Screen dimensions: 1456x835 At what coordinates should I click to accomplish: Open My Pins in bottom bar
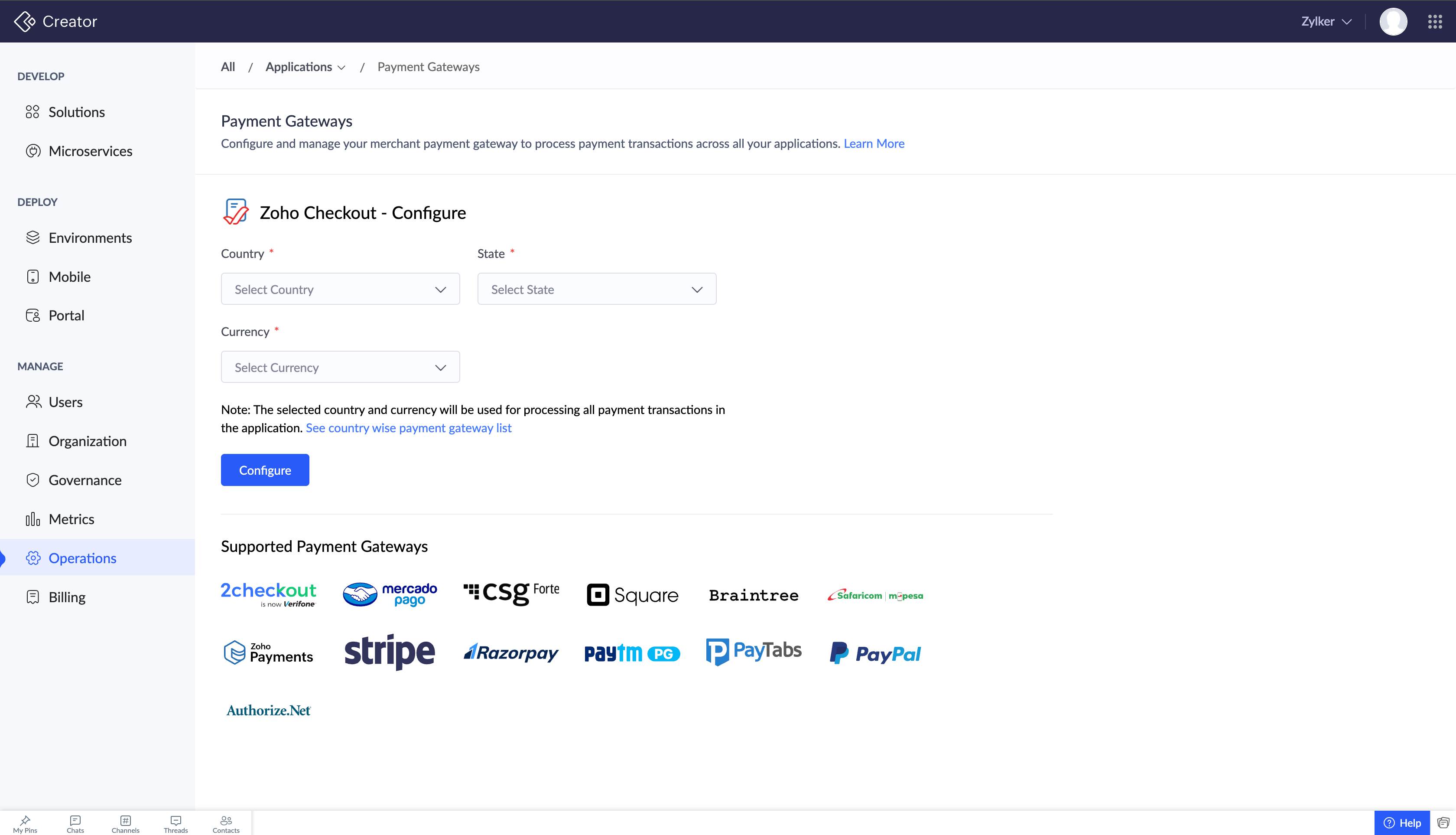click(25, 824)
